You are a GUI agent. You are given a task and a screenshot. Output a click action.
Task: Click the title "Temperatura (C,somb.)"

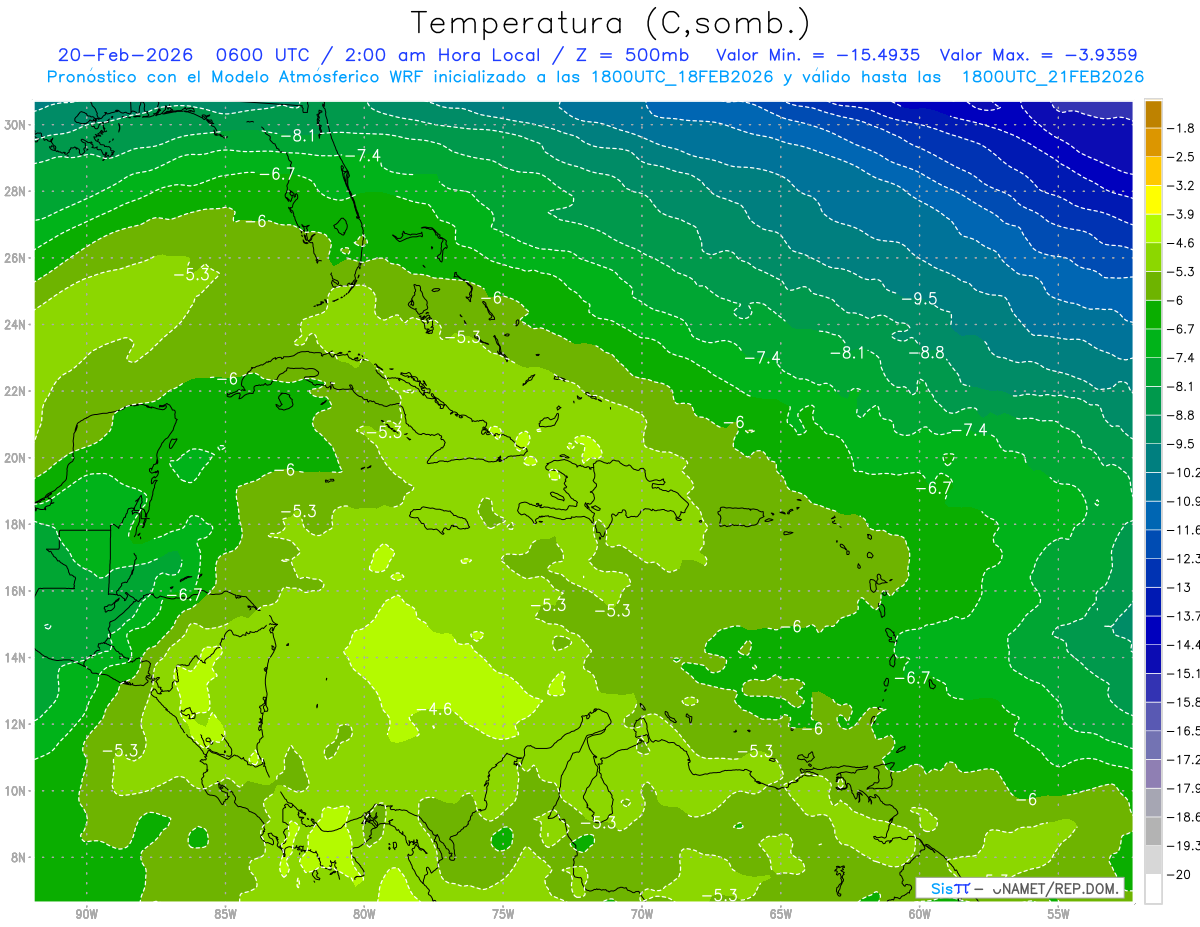(610, 23)
